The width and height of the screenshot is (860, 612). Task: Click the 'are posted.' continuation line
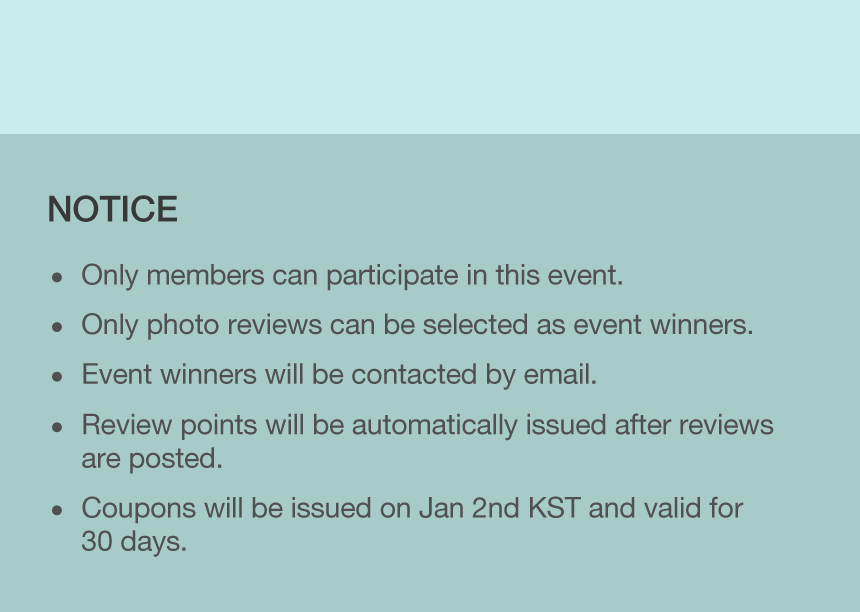(152, 458)
